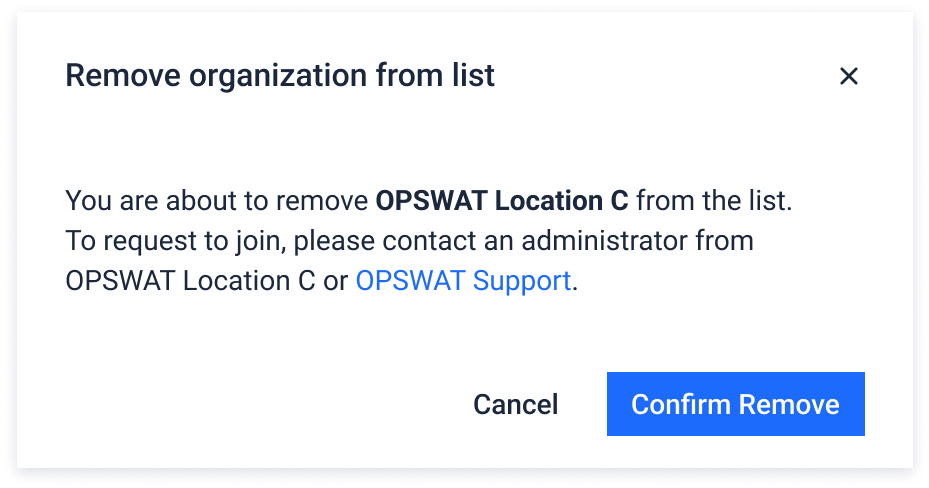This screenshot has width=929, height=488.
Task: Dismiss the Remove organization dialog via X
Action: tap(848, 76)
